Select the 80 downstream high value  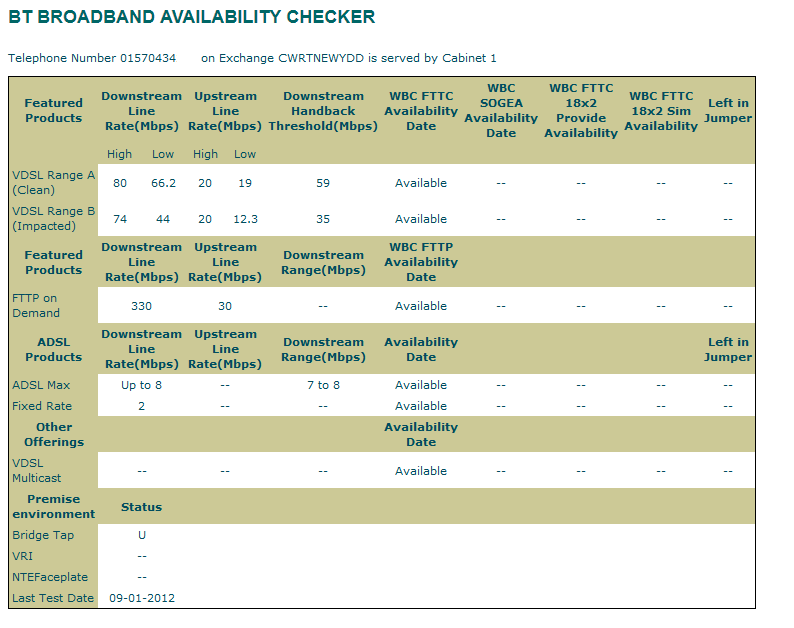120,183
